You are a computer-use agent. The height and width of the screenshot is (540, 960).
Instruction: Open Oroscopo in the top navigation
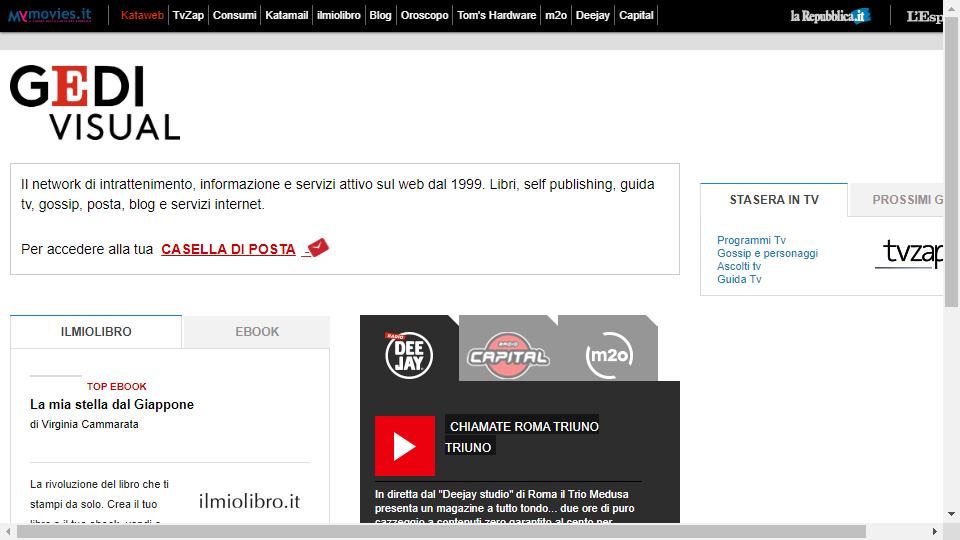click(x=424, y=15)
